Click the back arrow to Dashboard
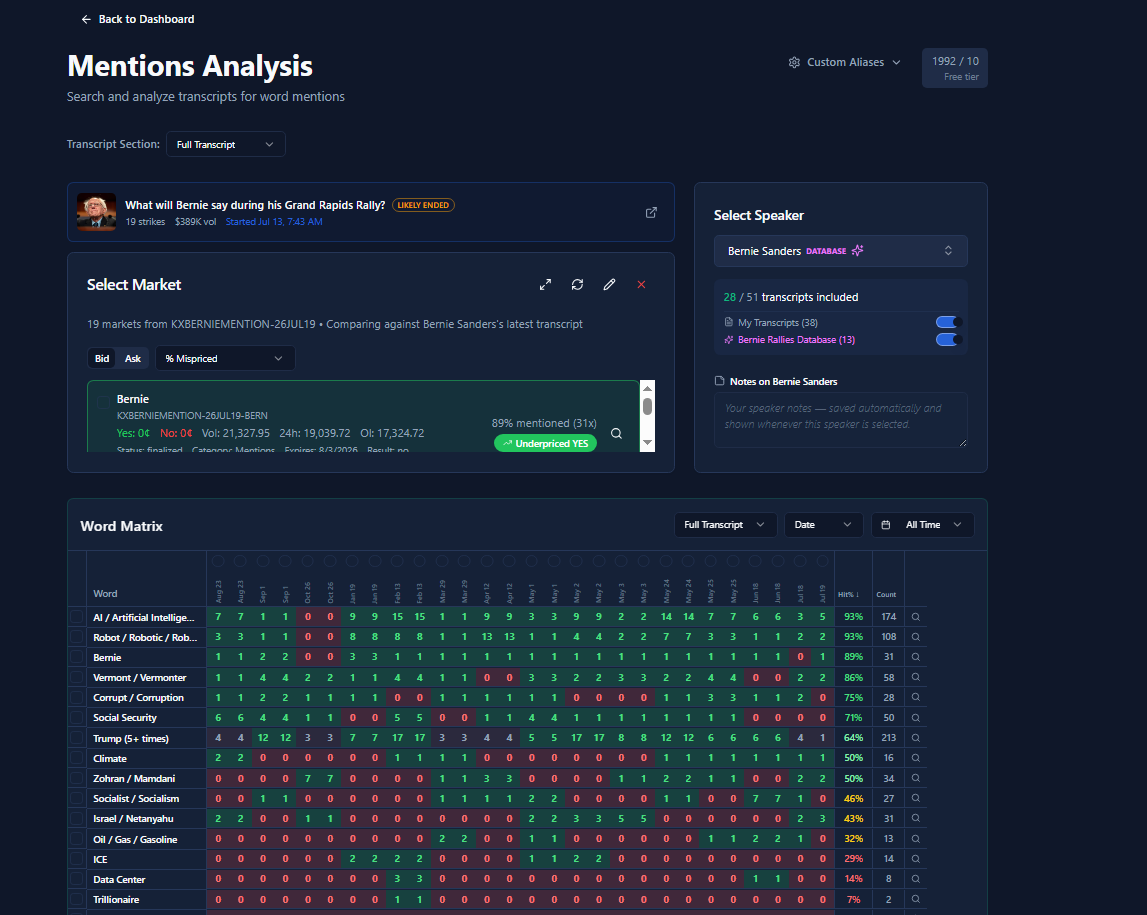 [x=86, y=19]
